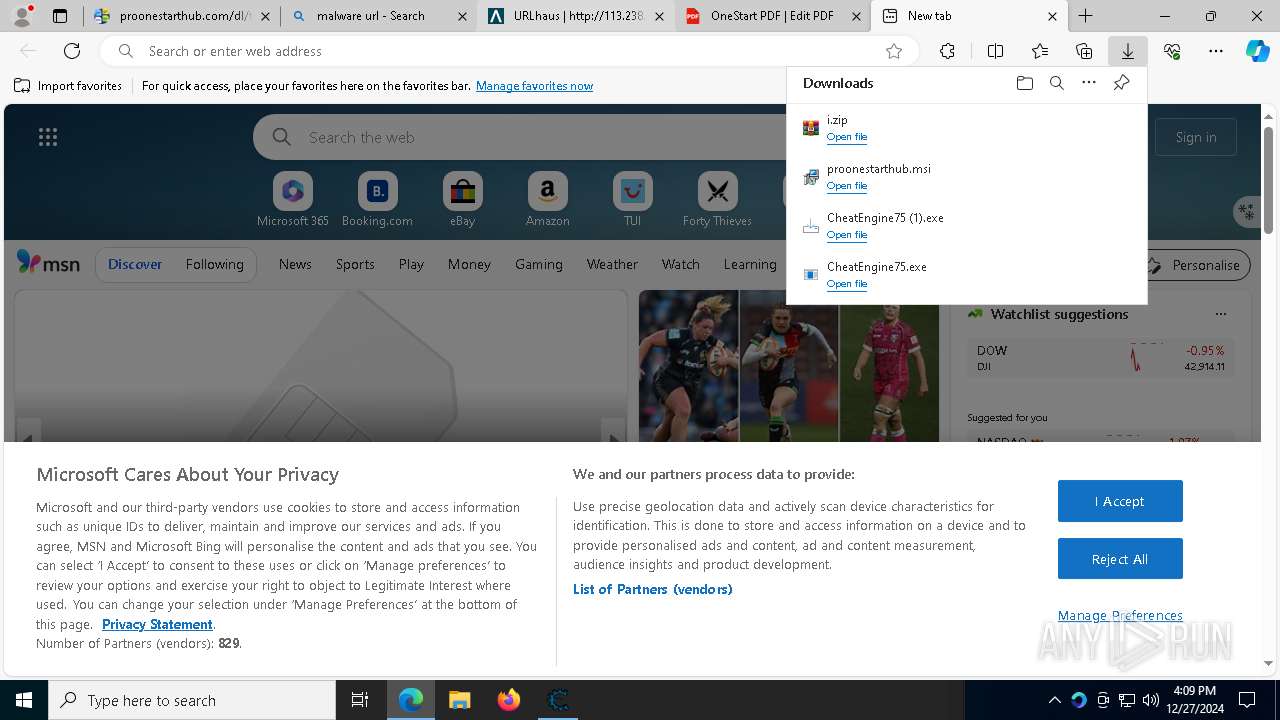Image resolution: width=1280 pixels, height=720 pixels.
Task: Click Import favorites in favorites bar
Action: [x=68, y=86]
